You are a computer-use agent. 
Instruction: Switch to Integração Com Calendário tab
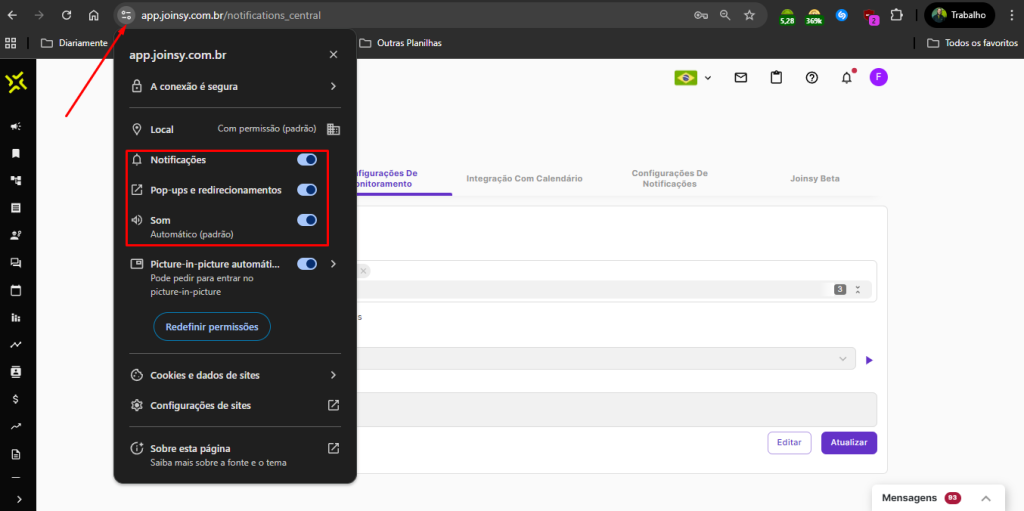(524, 179)
